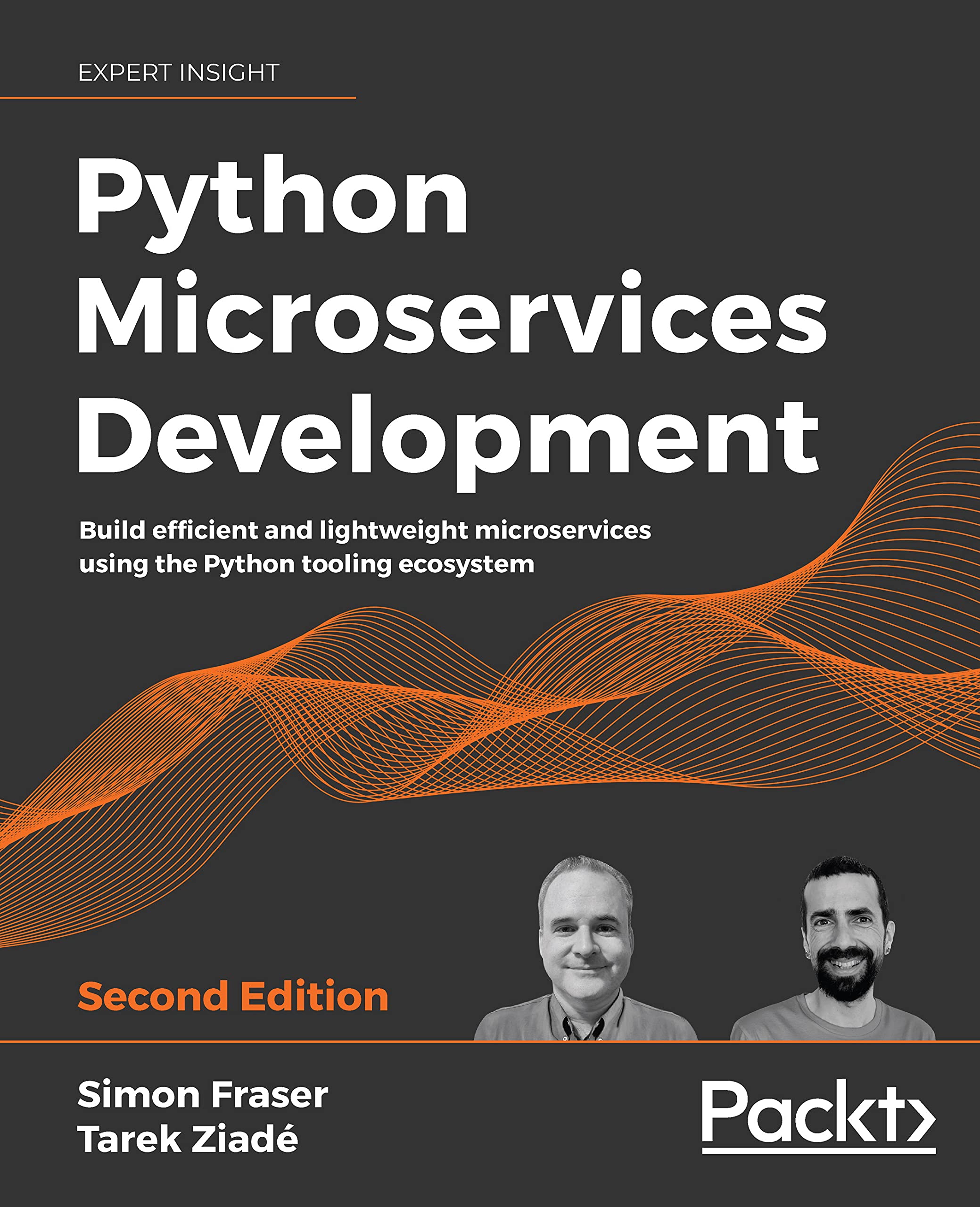Click the word Edition in orange
This screenshot has height=1207, width=980.
314,996
